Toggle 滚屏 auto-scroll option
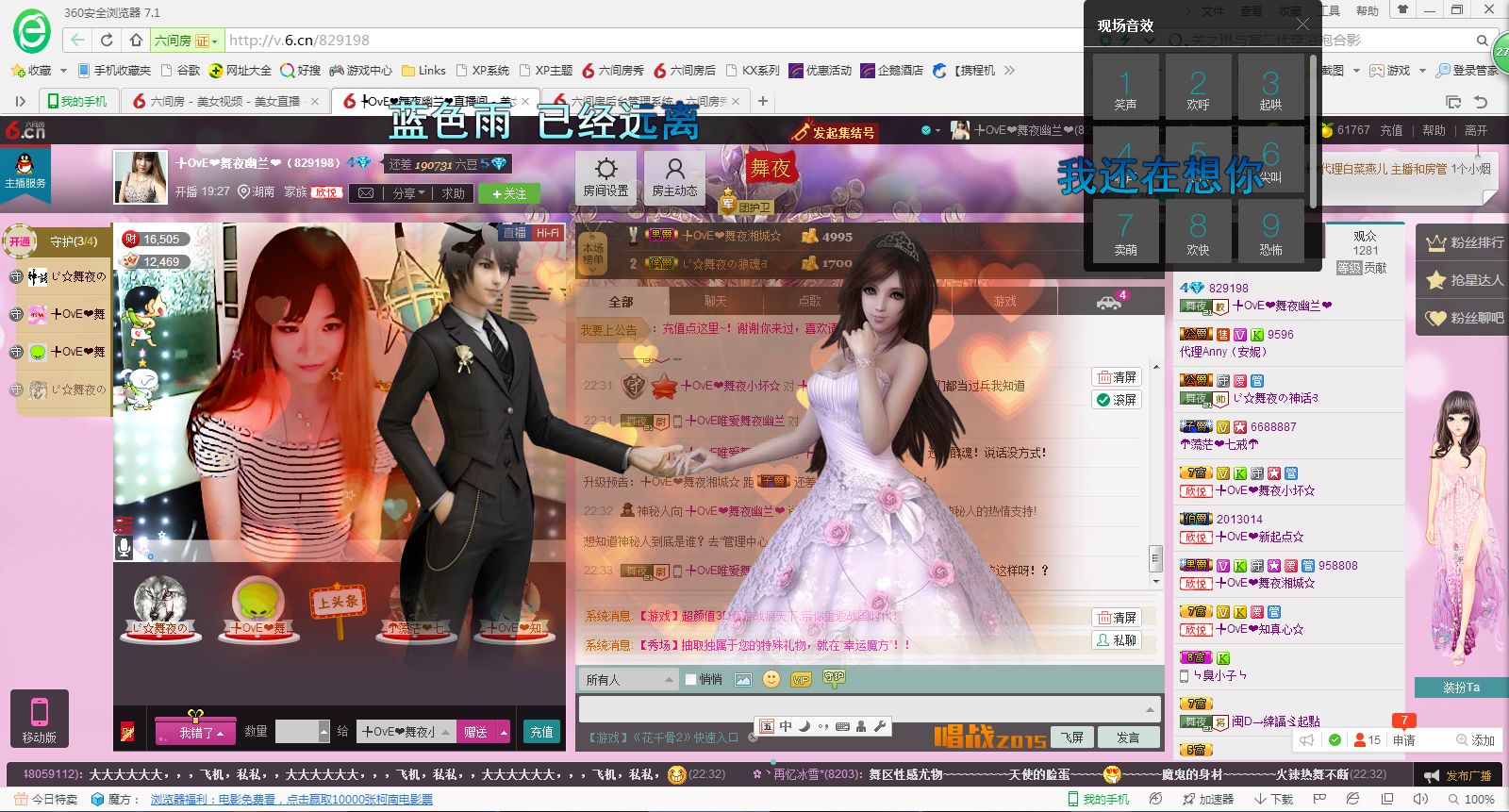The width and height of the screenshot is (1509, 812). (1118, 400)
